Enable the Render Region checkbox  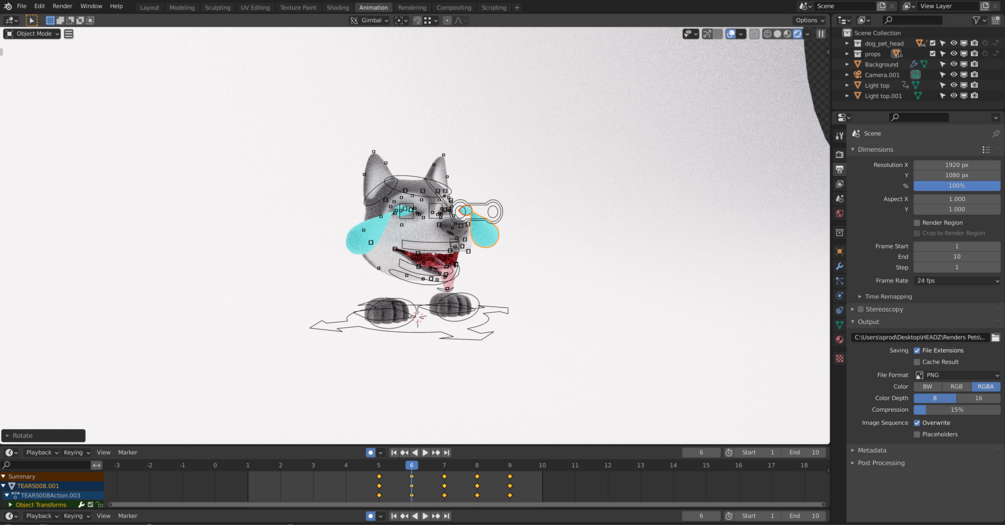click(x=917, y=222)
